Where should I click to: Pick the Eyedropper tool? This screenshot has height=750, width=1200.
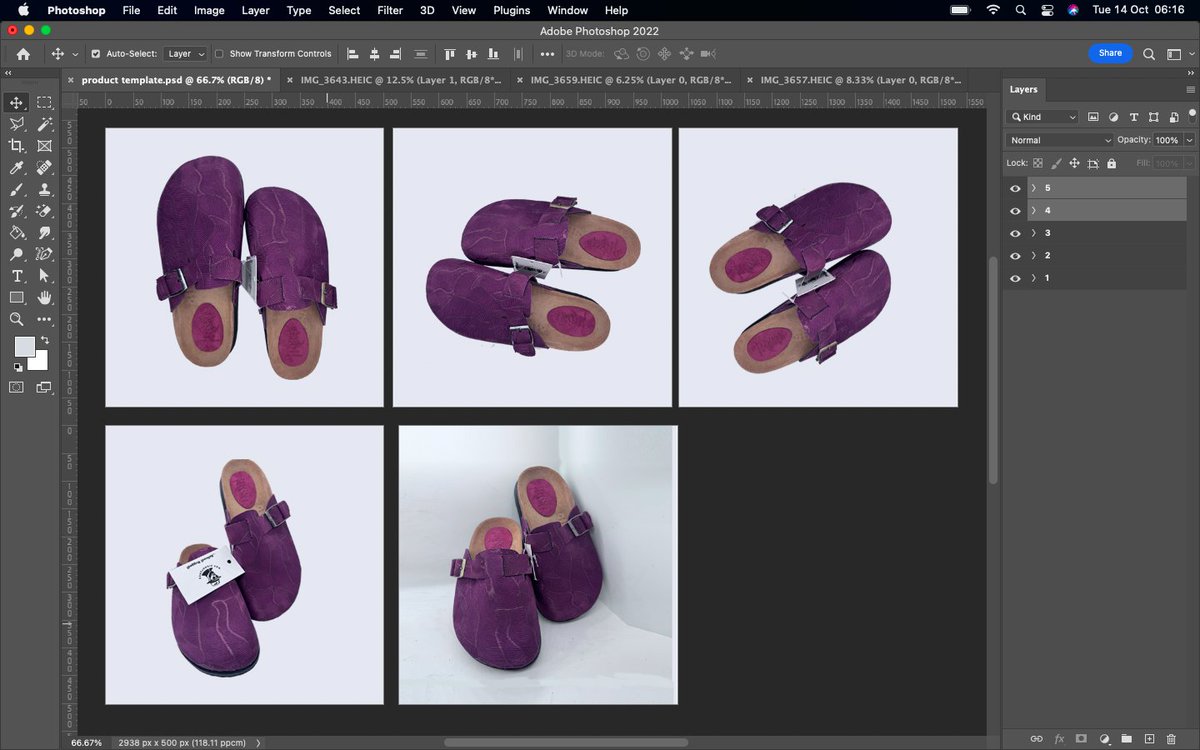(16, 167)
